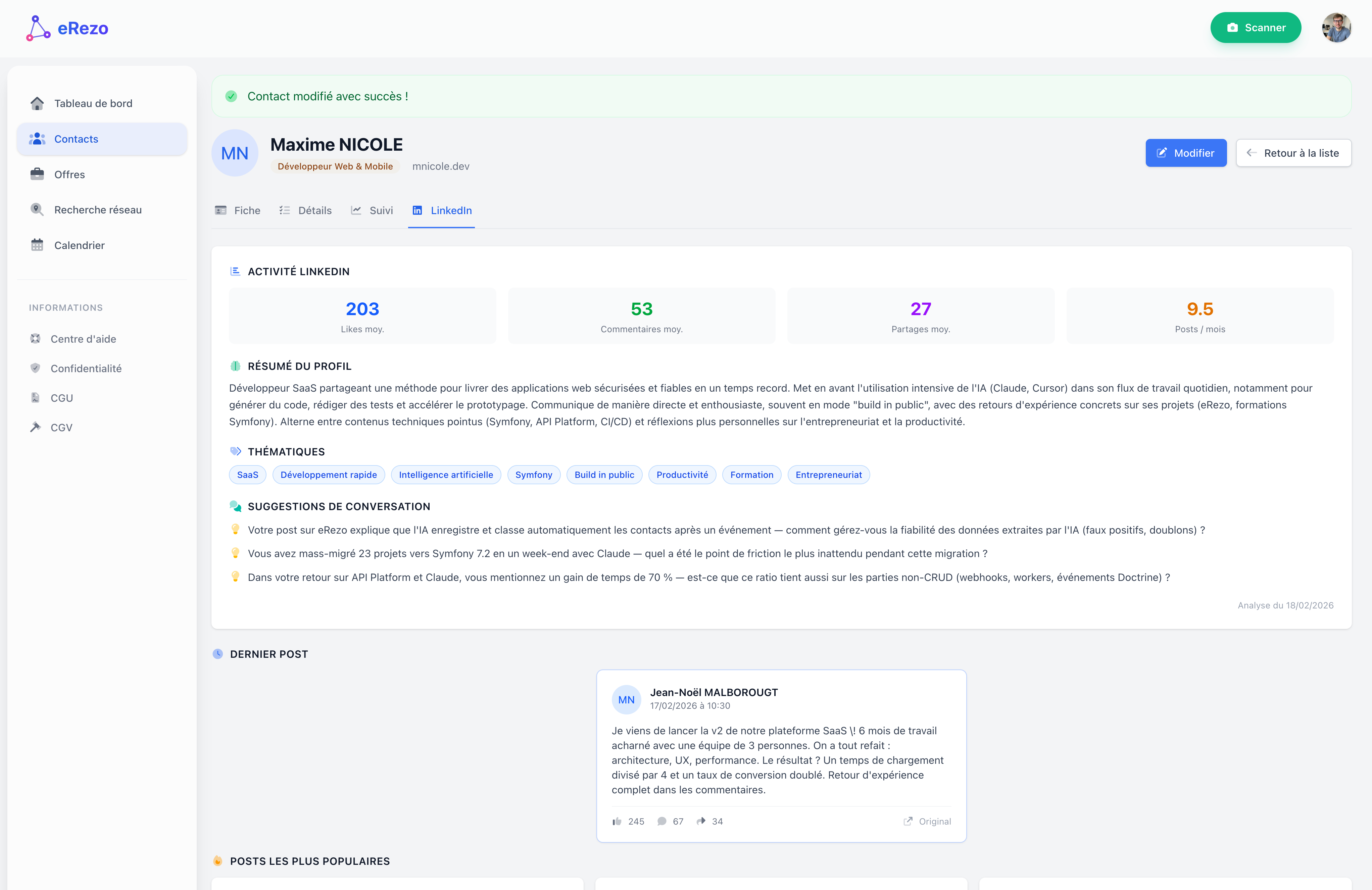Select the Contacts sidebar icon
The height and width of the screenshot is (890, 1372).
[x=37, y=138]
